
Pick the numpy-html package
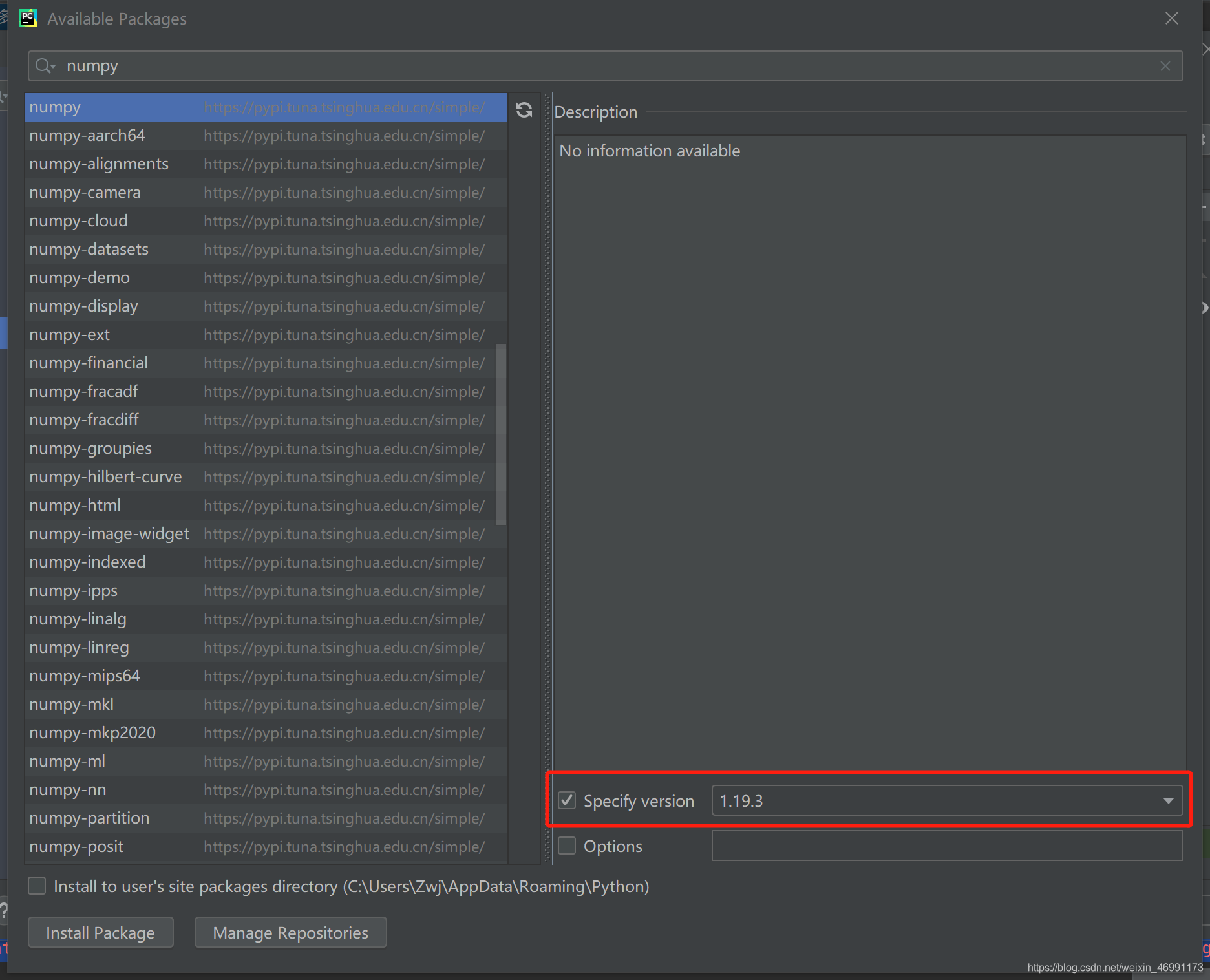tap(266, 506)
